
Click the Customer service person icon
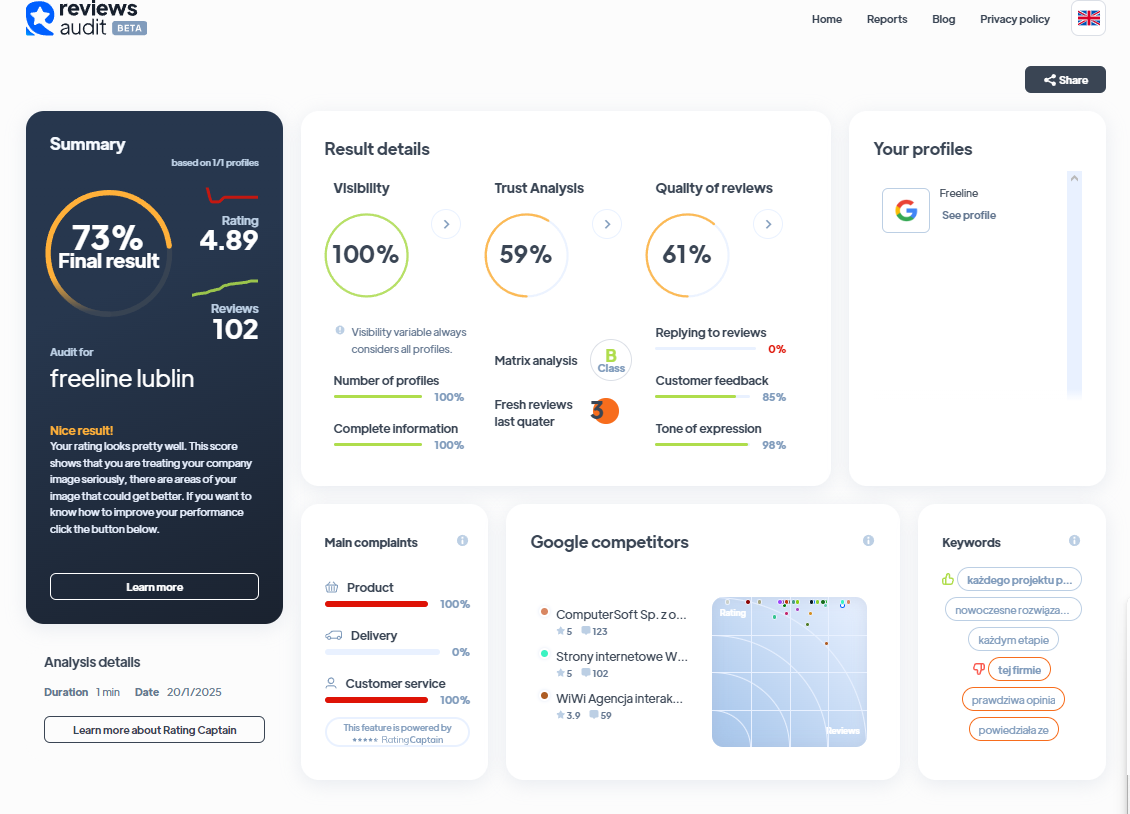click(x=331, y=683)
